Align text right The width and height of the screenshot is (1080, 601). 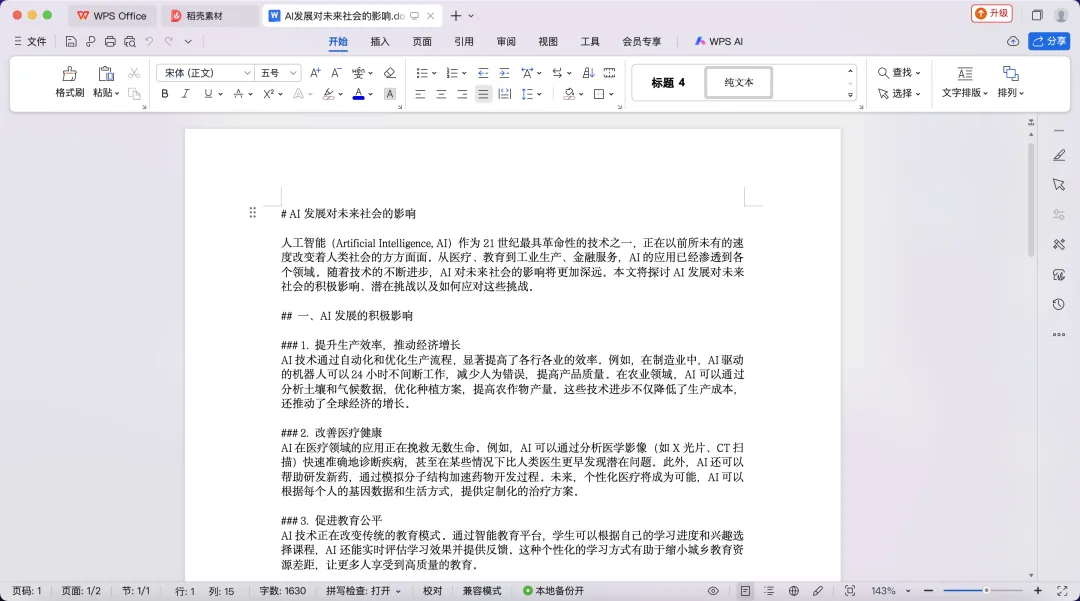tap(462, 94)
